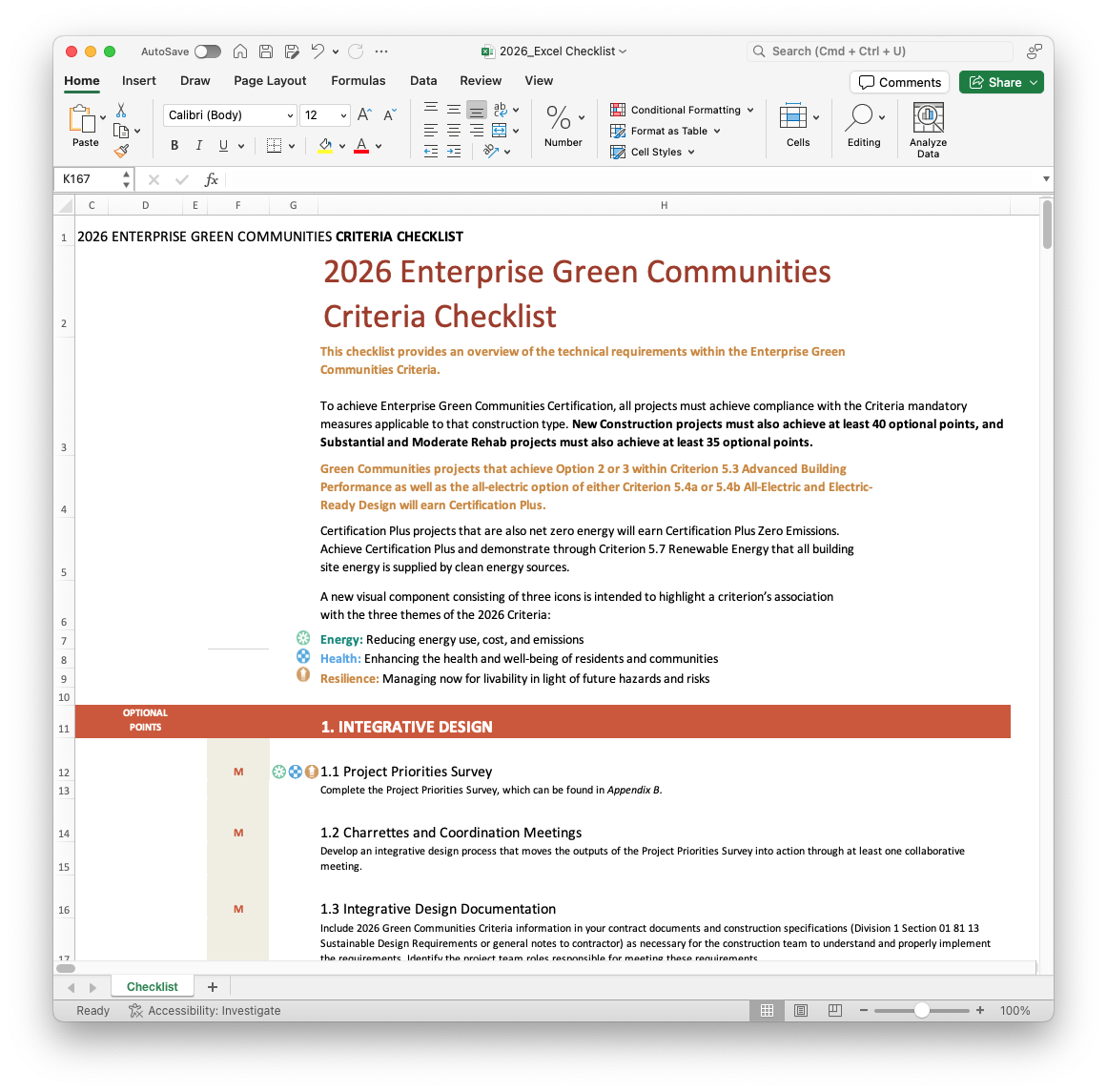Click the Cut scissors icon
The height and width of the screenshot is (1092, 1107).
click(x=121, y=111)
